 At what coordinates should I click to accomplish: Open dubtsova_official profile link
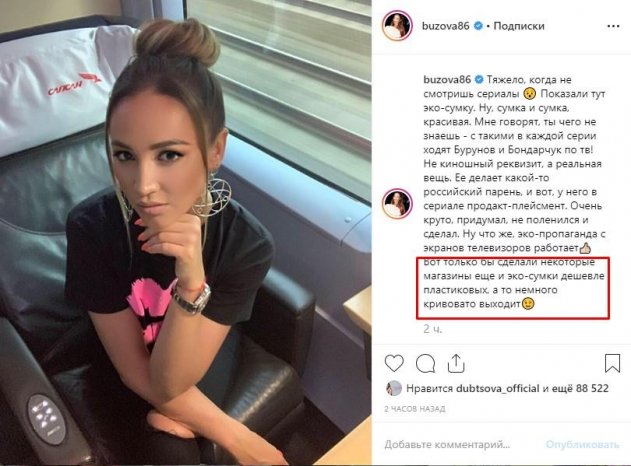click(497, 389)
